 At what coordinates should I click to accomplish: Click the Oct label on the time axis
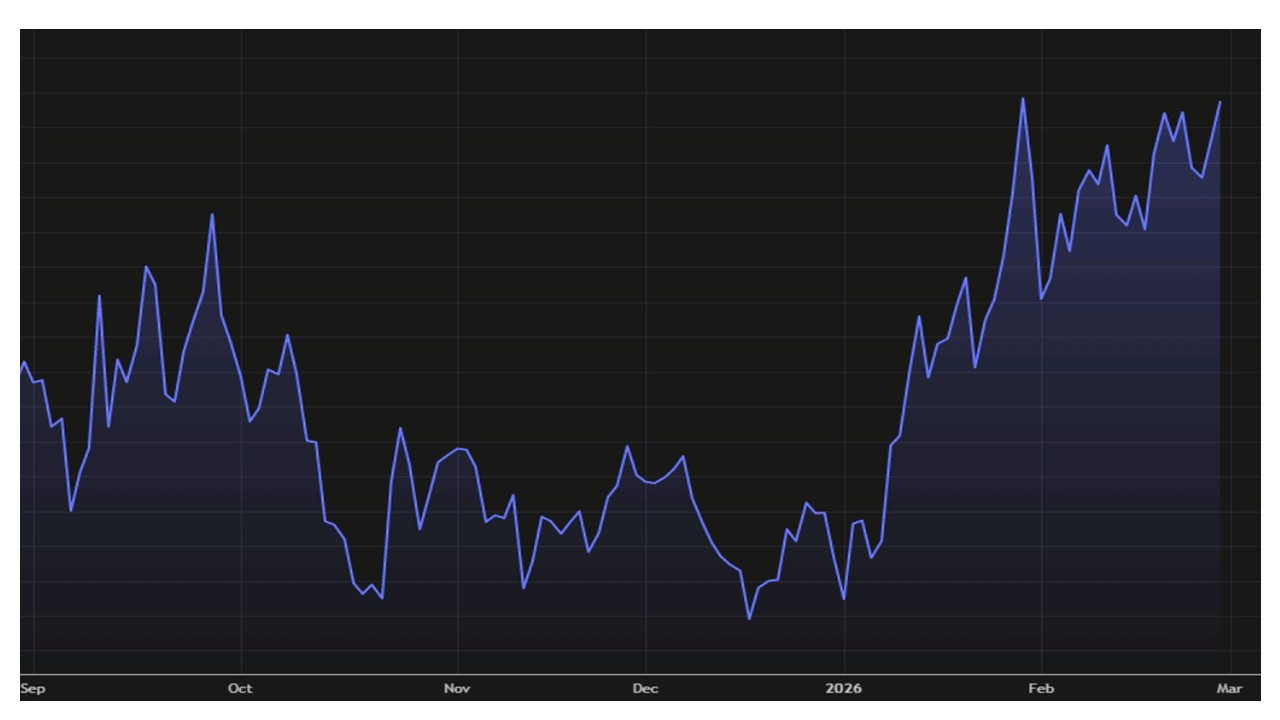pyautogui.click(x=240, y=688)
